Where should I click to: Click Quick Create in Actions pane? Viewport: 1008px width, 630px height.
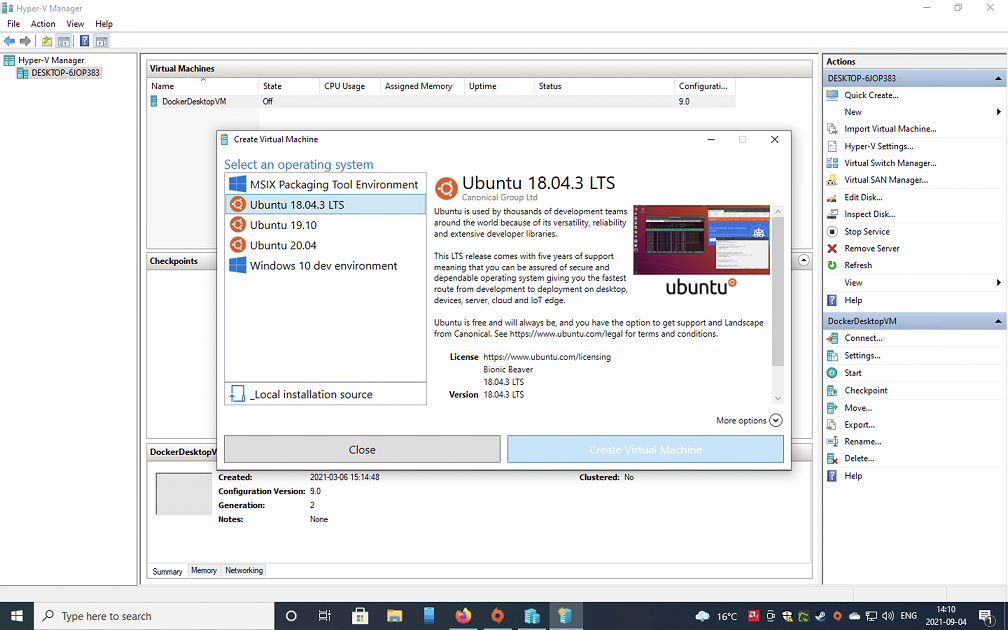pyautogui.click(x=871, y=95)
